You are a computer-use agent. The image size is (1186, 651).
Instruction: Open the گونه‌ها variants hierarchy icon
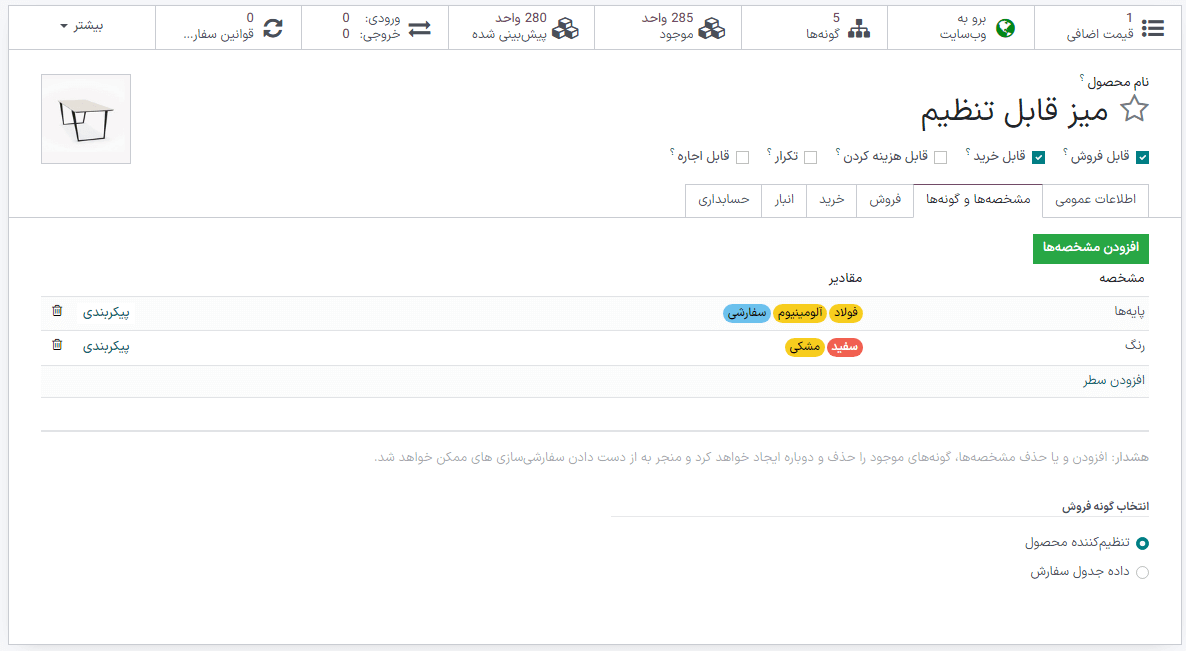(x=858, y=28)
